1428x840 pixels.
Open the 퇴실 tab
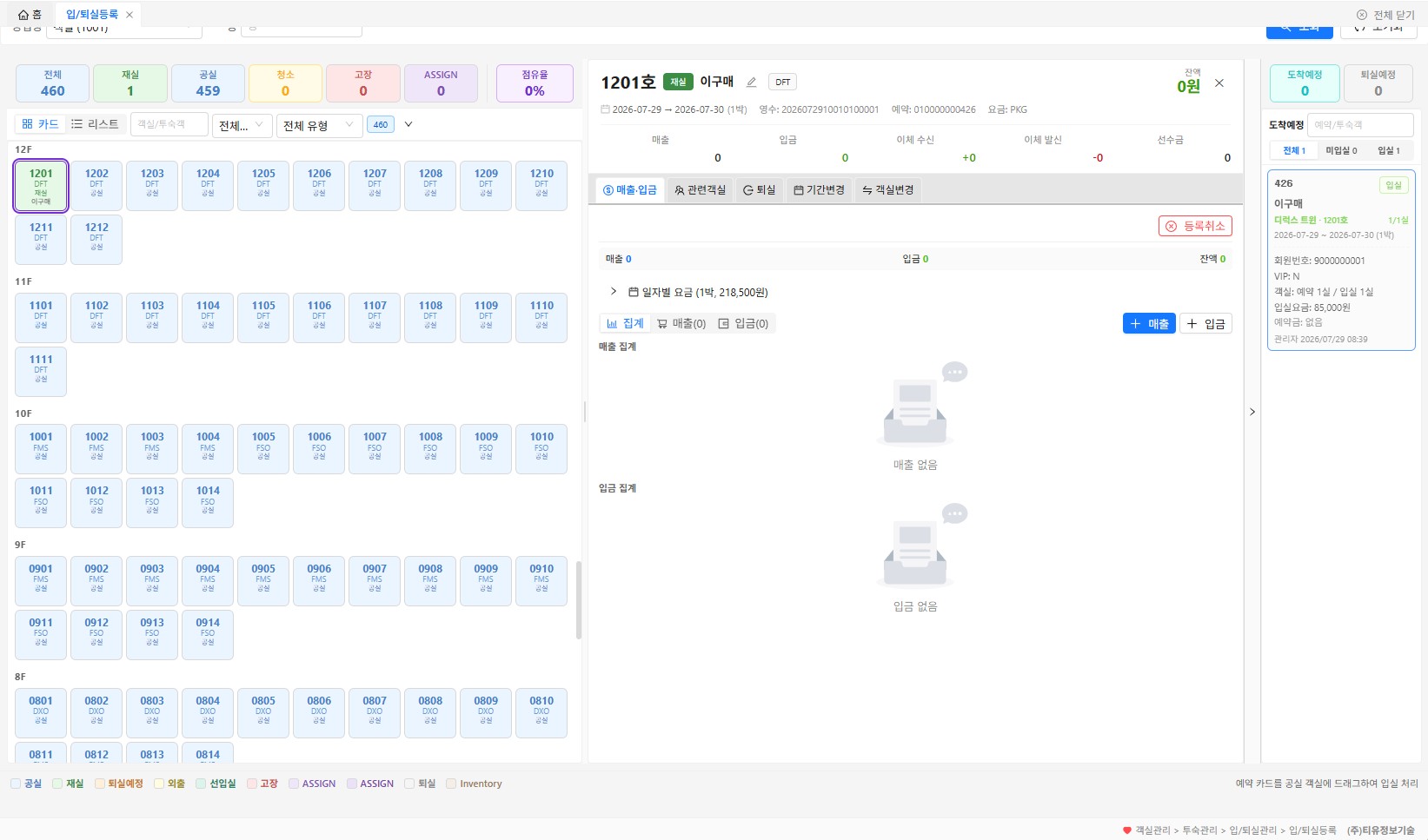click(x=759, y=190)
